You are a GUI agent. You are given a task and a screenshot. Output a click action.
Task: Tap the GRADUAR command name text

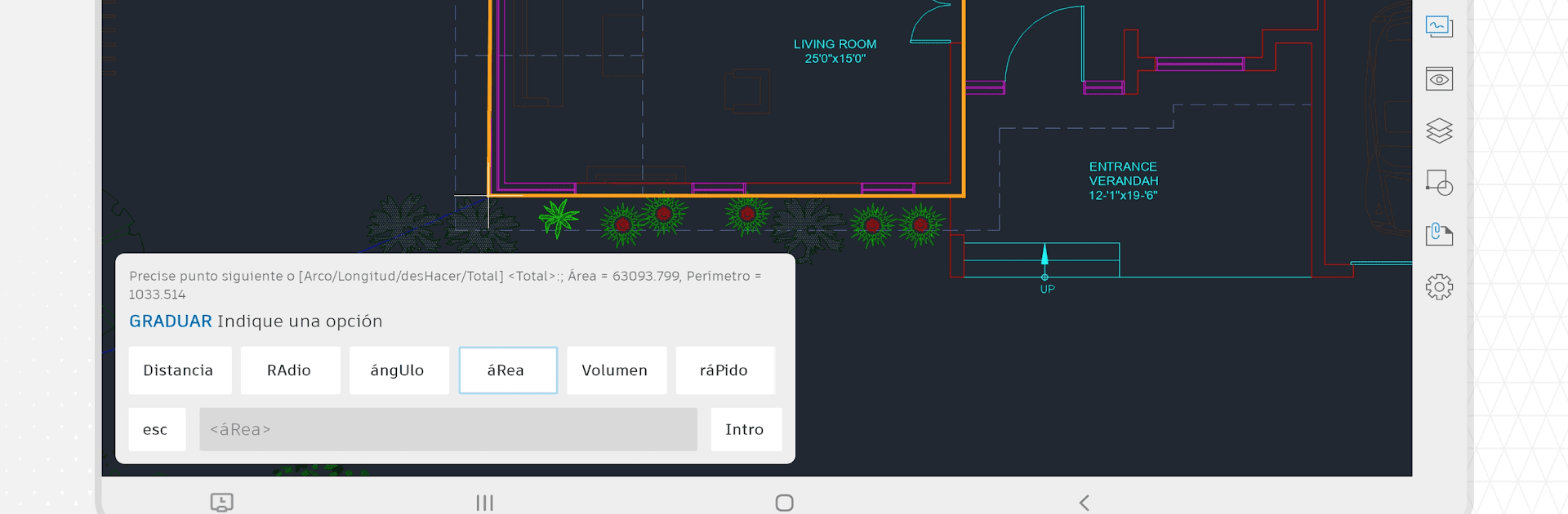pos(171,321)
